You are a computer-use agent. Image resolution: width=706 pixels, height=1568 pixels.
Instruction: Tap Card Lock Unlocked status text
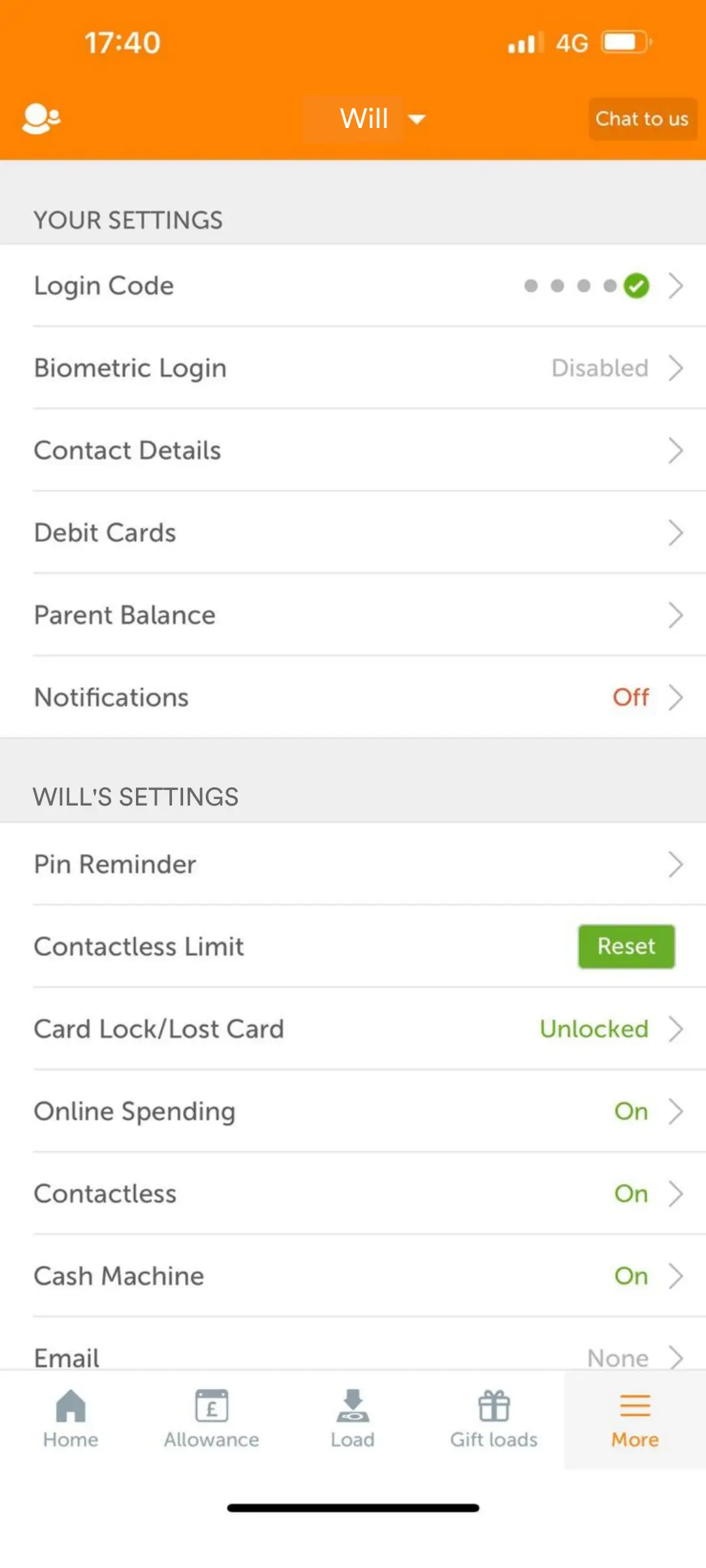click(594, 1029)
